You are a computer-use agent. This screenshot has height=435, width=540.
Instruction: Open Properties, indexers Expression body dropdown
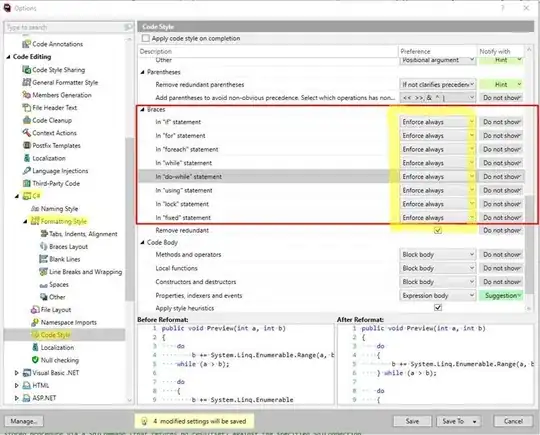tap(437, 296)
